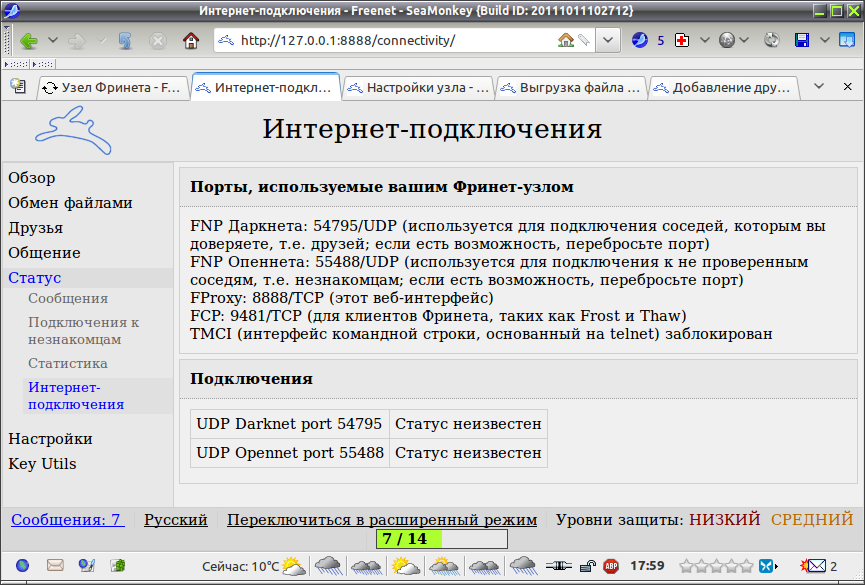Click the open padlock security icon
The width and height of the screenshot is (865, 585).
[588, 566]
